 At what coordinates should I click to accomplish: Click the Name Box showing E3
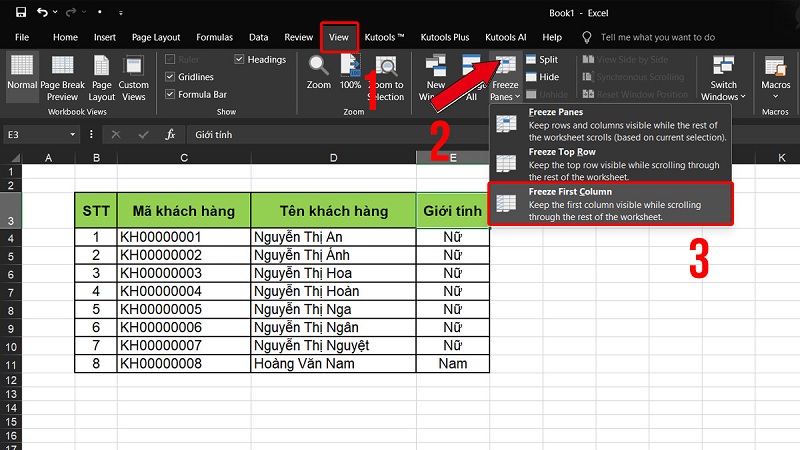coord(36,135)
